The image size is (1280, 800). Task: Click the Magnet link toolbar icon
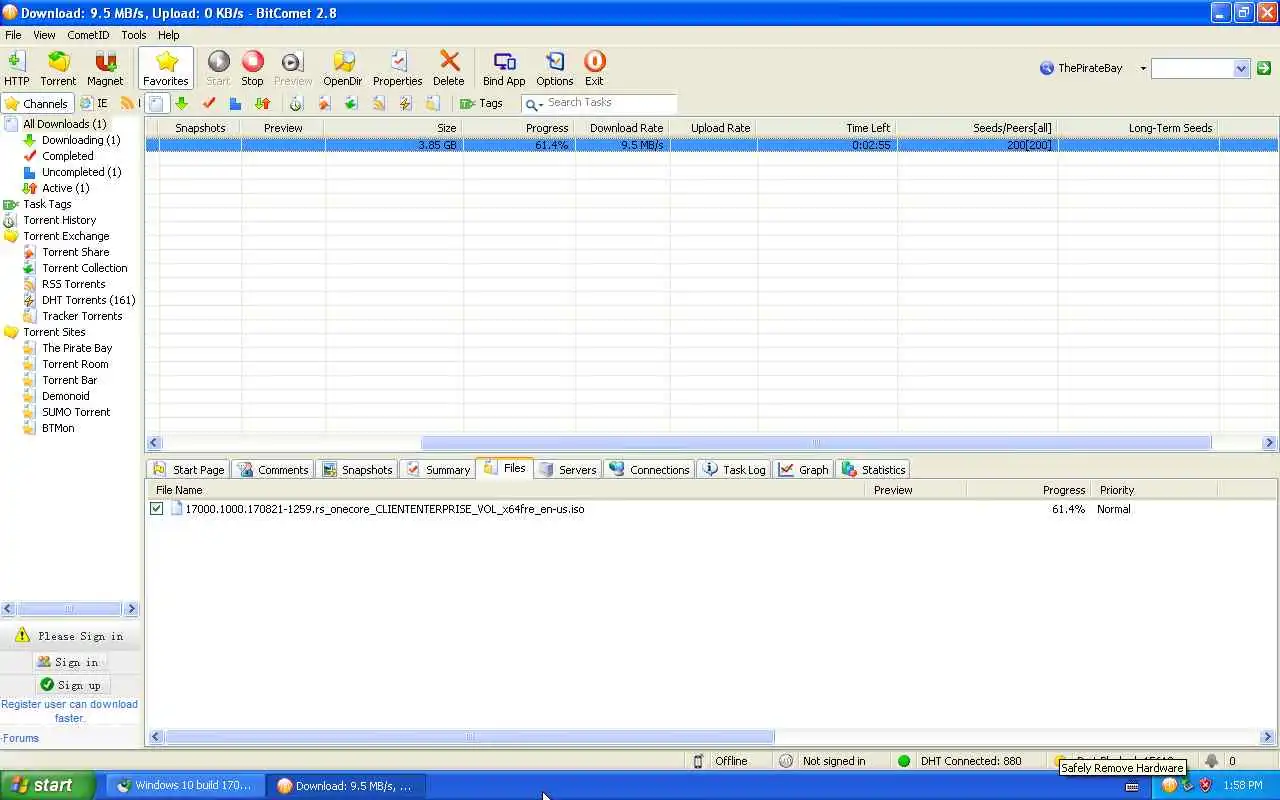(x=105, y=69)
